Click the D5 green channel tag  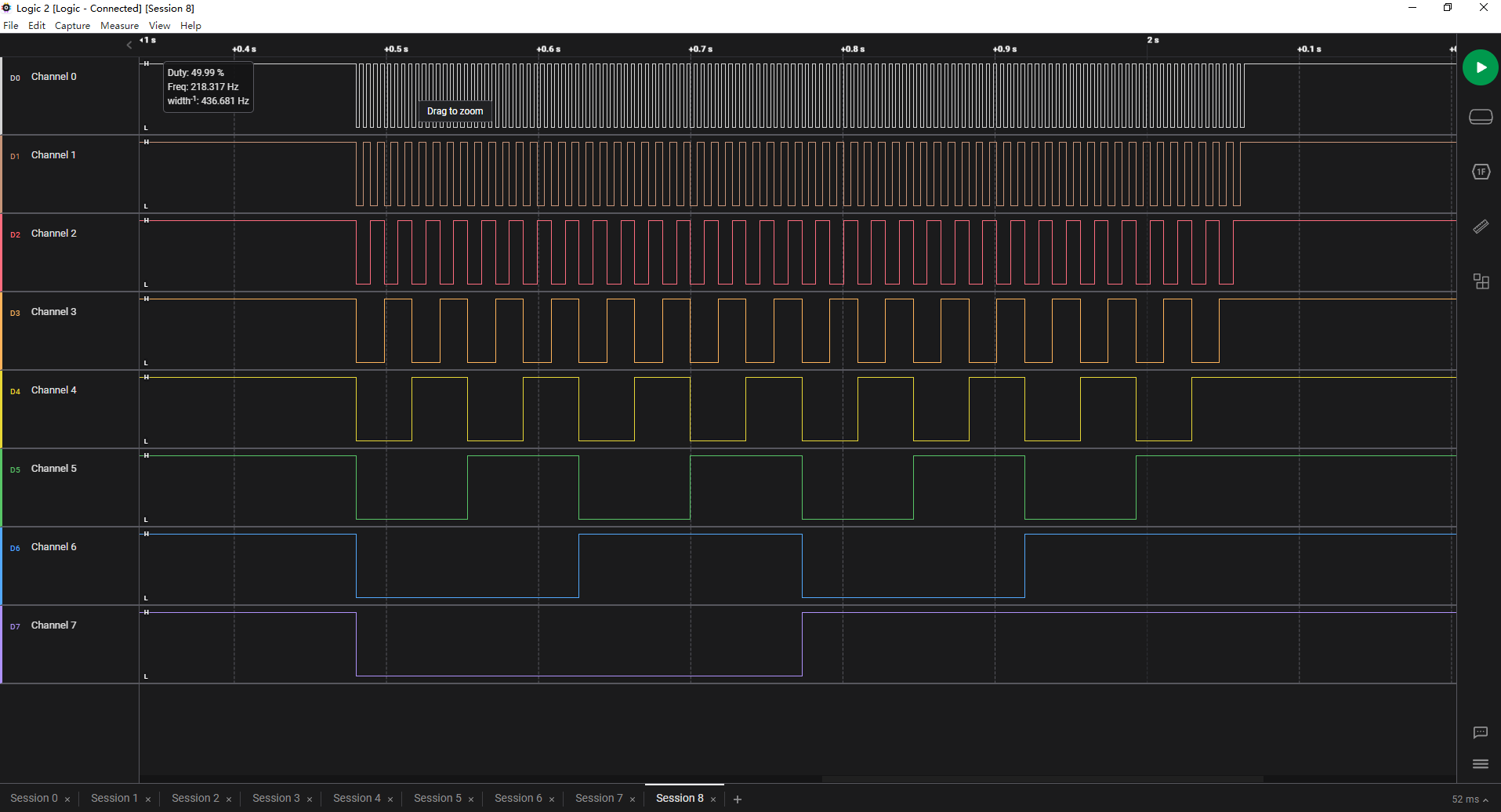coord(15,469)
